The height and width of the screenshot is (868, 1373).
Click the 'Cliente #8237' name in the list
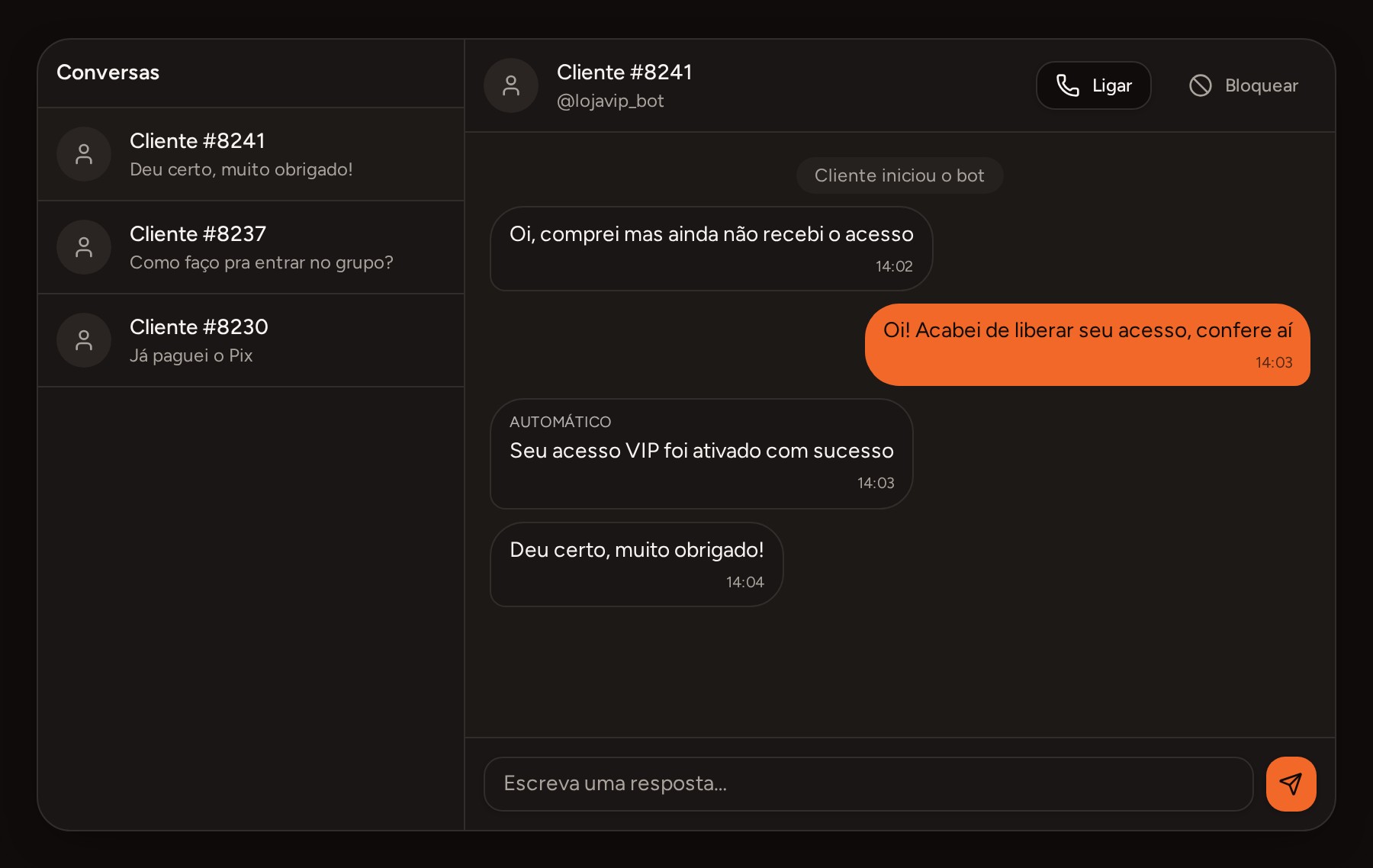click(198, 233)
